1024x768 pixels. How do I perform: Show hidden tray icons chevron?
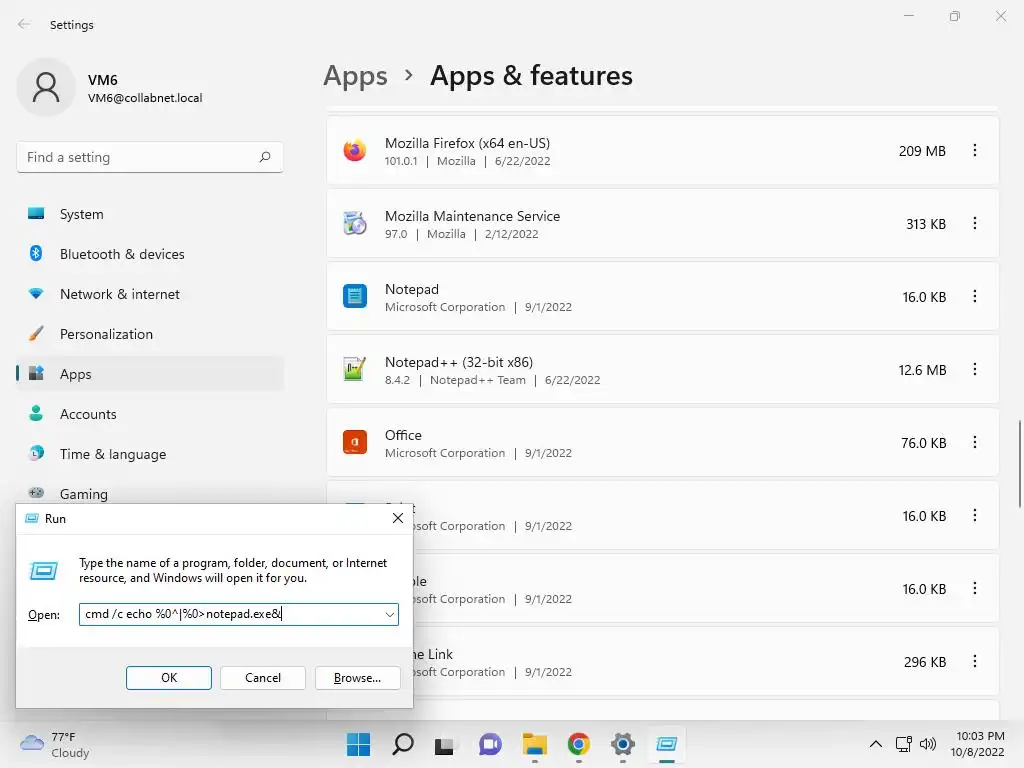[x=876, y=744]
